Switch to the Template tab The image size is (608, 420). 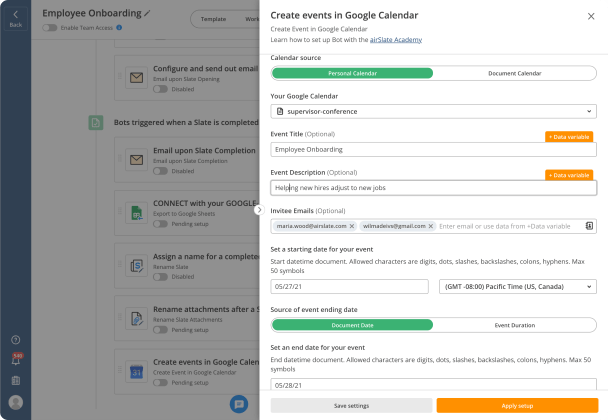pyautogui.click(x=213, y=19)
